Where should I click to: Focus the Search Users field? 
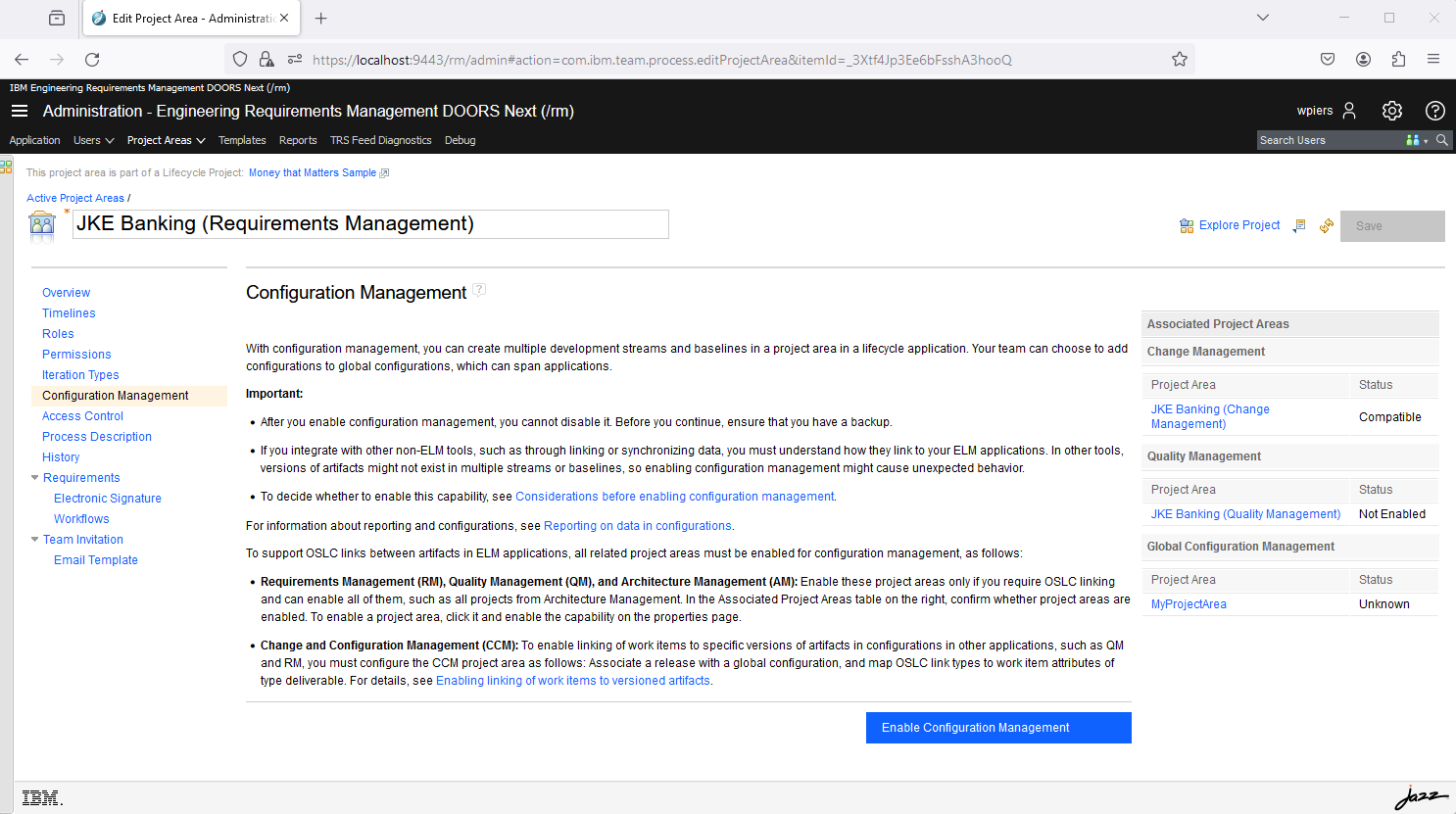1331,140
